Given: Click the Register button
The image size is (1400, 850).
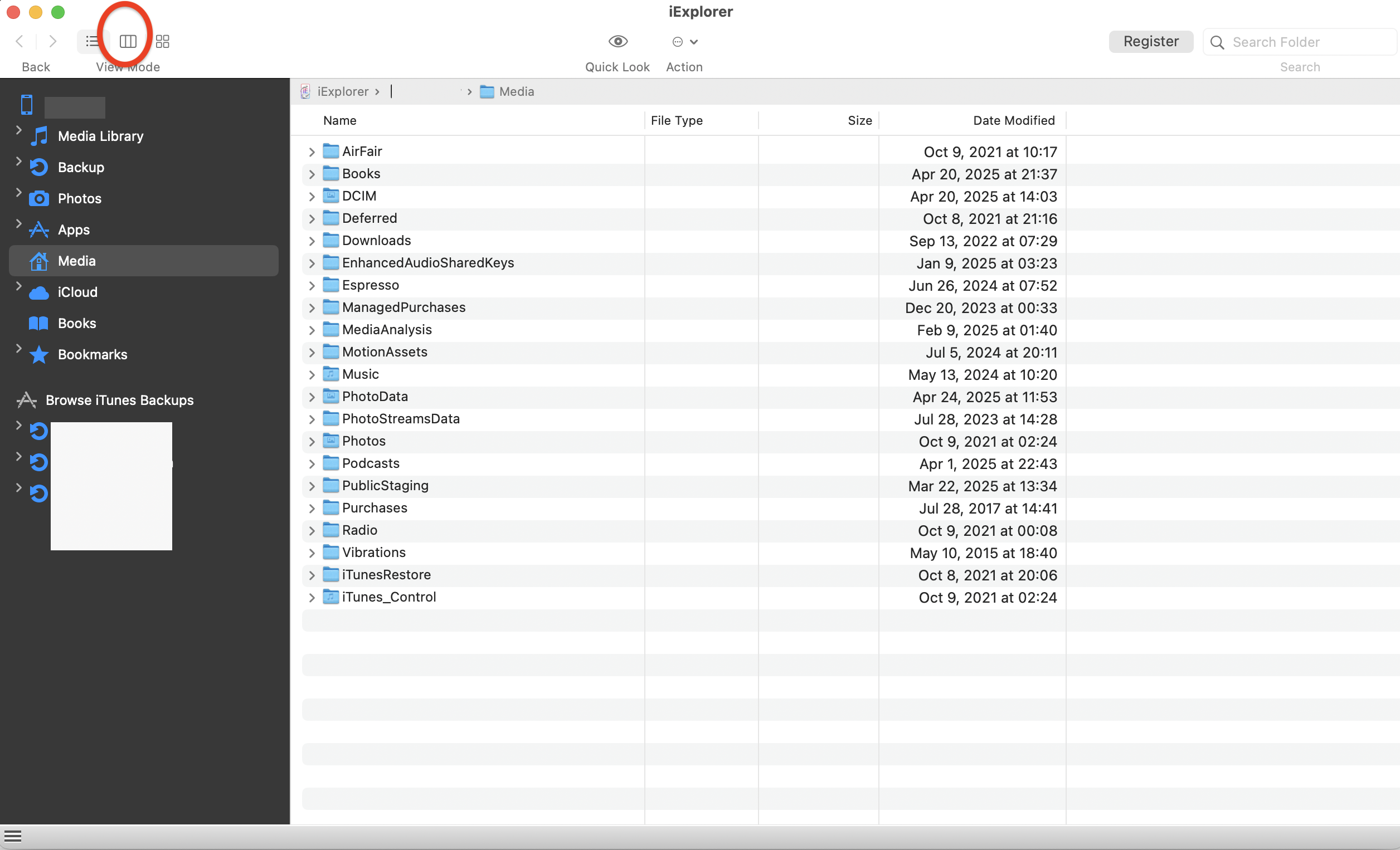Looking at the screenshot, I should pyautogui.click(x=1150, y=41).
